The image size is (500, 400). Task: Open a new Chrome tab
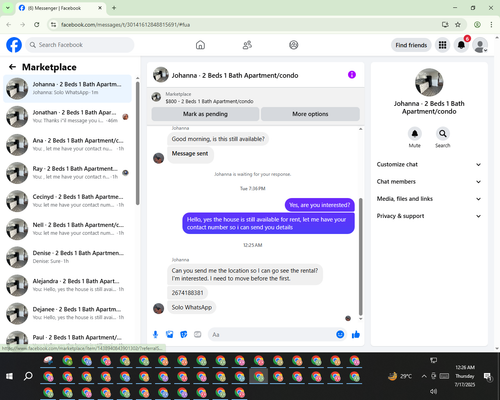(x=114, y=8)
